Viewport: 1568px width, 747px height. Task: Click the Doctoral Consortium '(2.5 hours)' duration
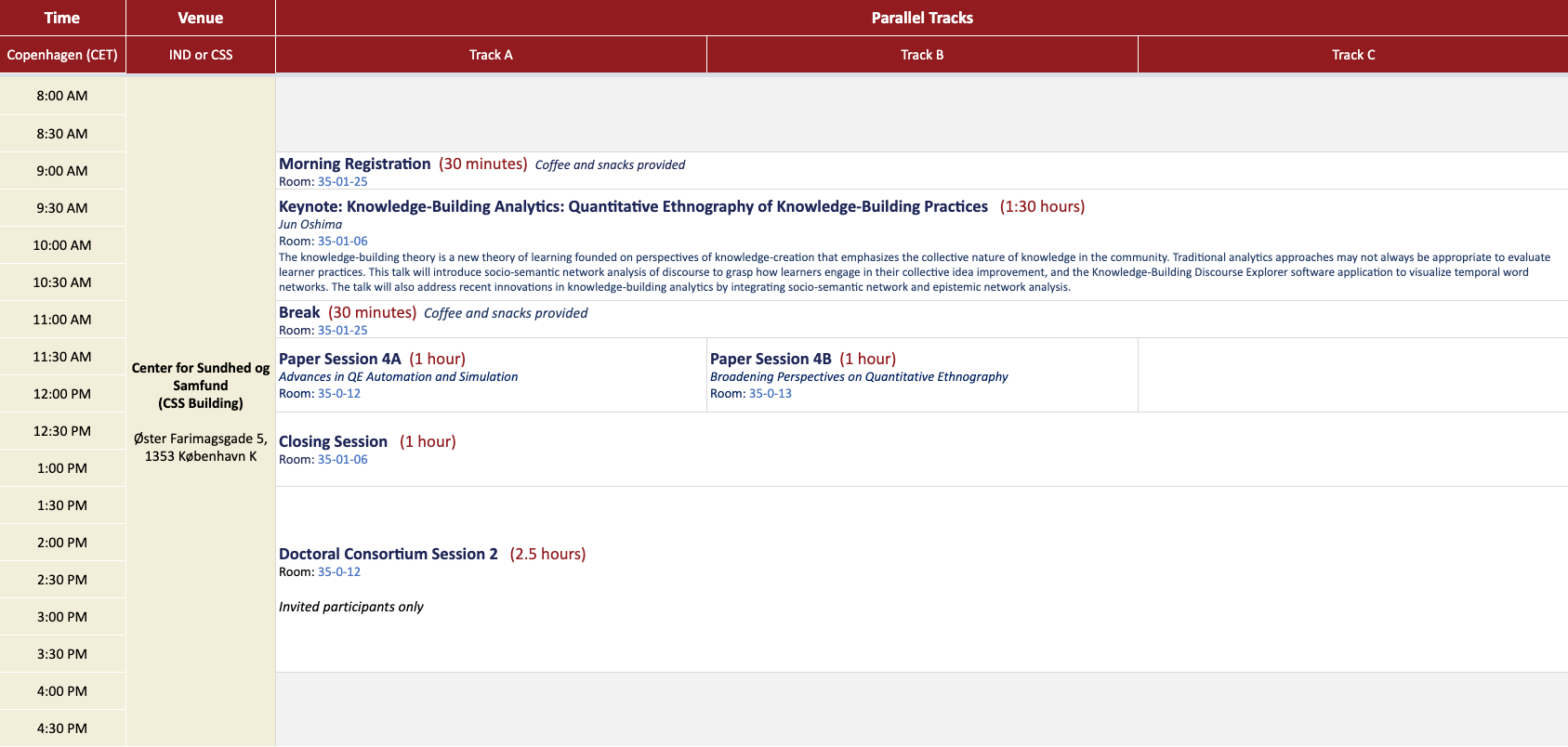pyautogui.click(x=548, y=554)
